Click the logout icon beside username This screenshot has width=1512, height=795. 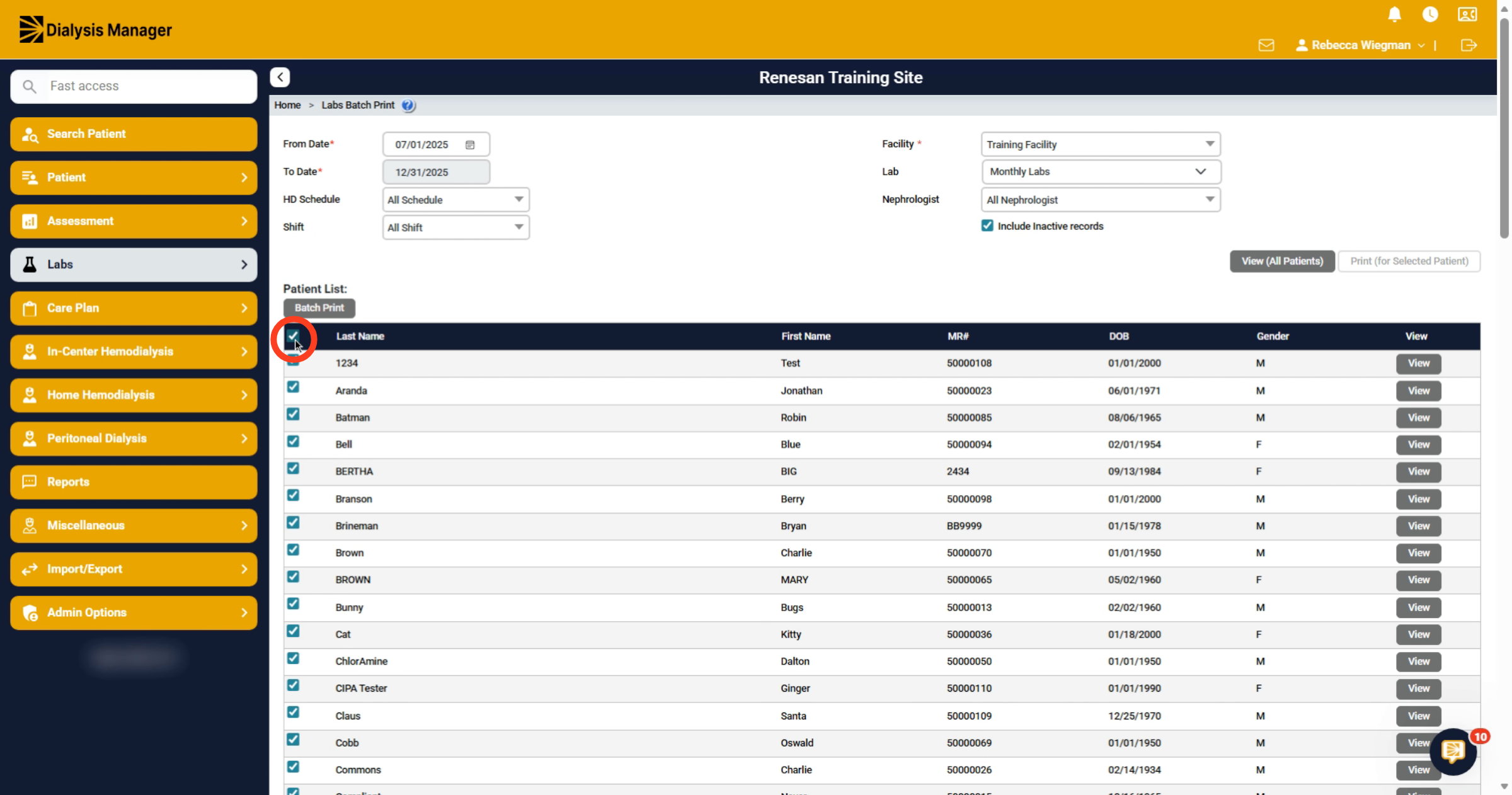pos(1469,45)
